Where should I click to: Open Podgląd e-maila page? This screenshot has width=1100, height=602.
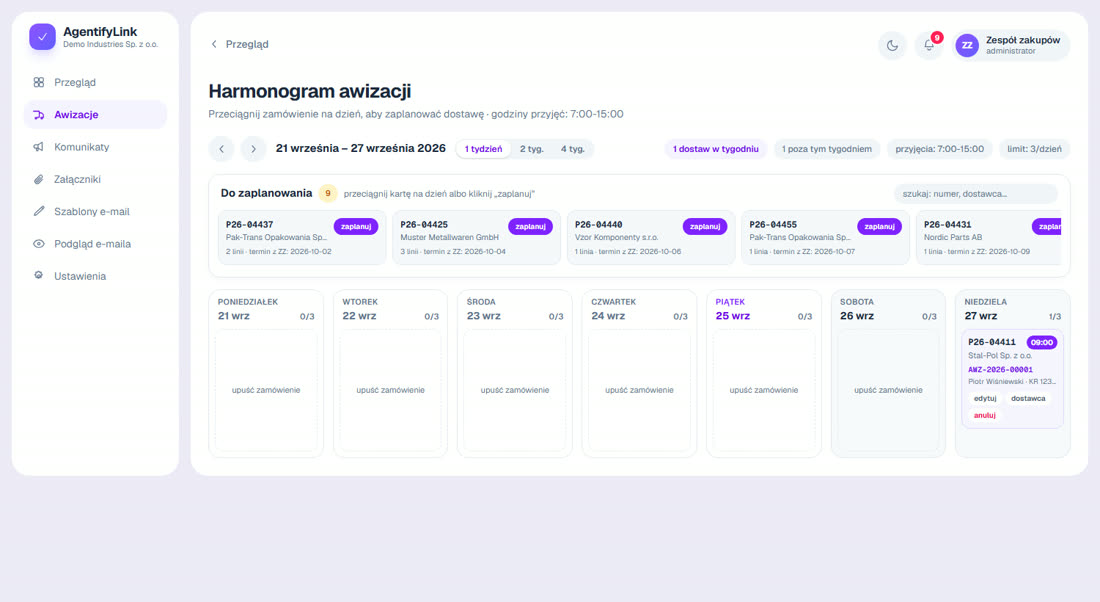(x=95, y=243)
